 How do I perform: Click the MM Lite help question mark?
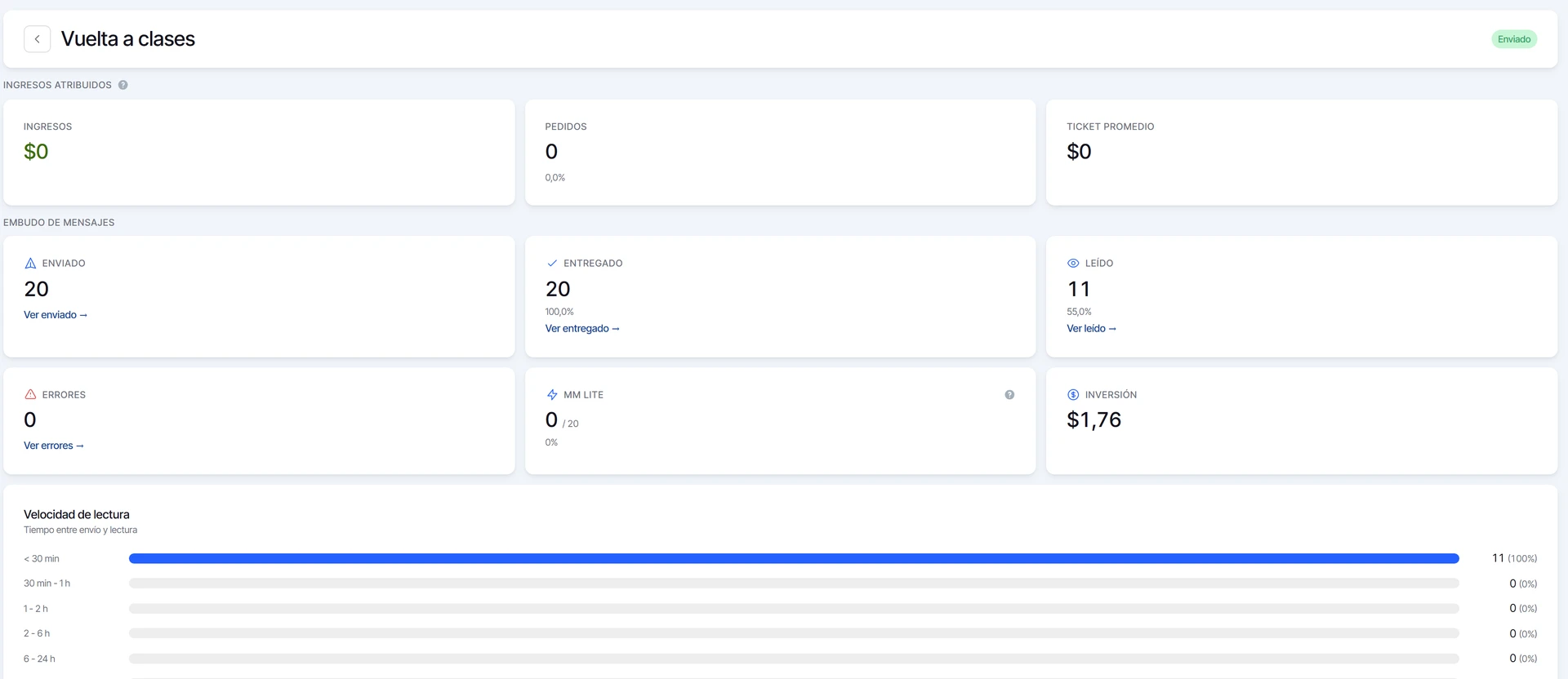(1009, 395)
